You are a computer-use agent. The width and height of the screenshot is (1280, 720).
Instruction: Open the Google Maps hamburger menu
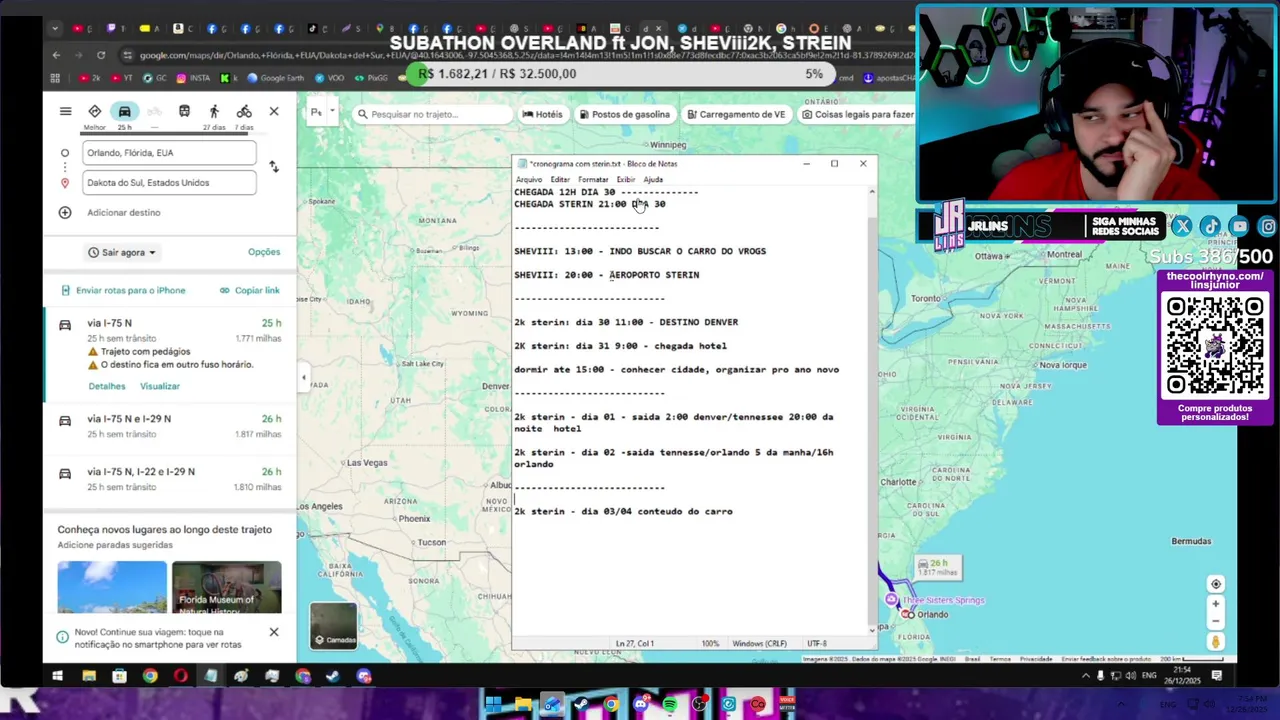click(x=65, y=112)
